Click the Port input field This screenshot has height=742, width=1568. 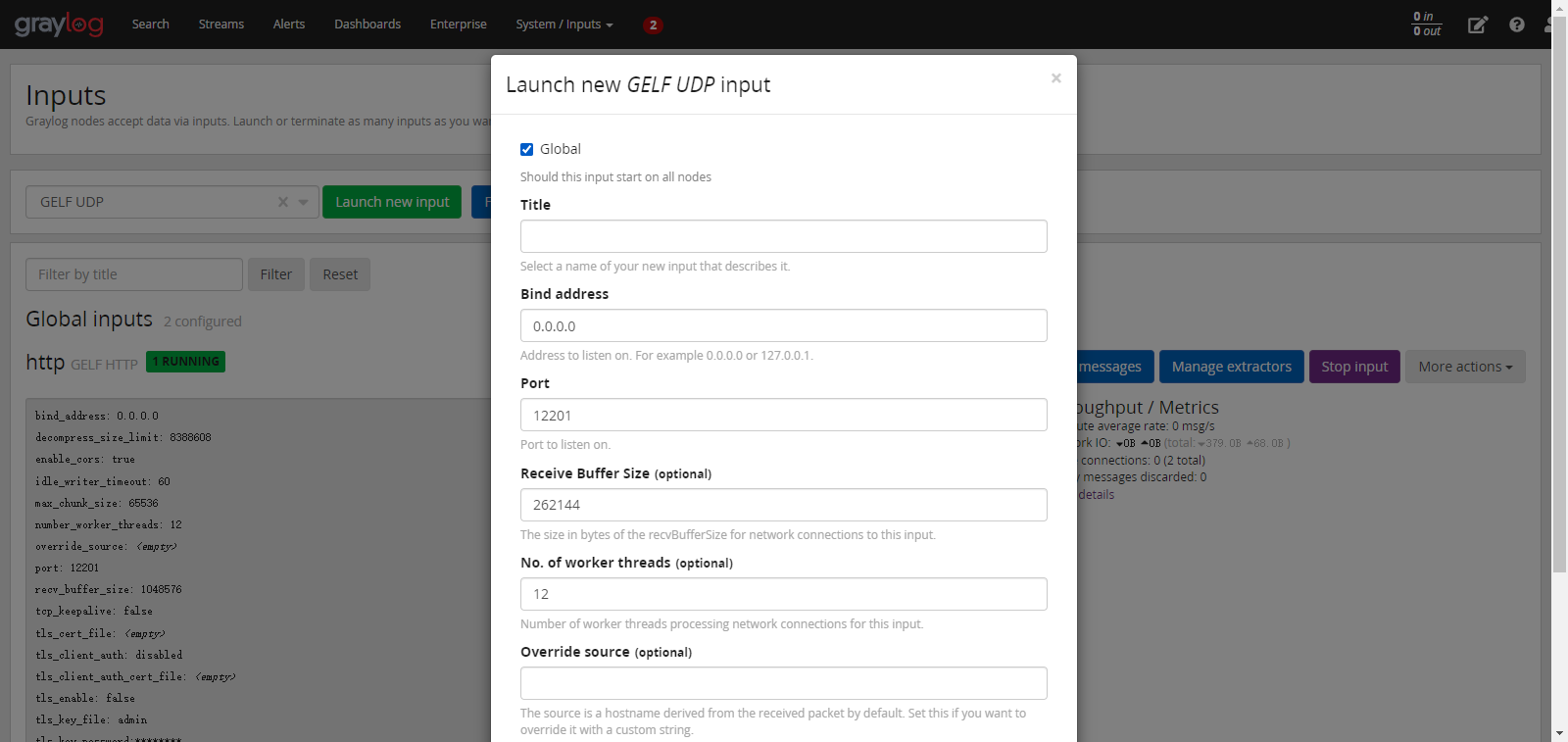click(x=784, y=415)
